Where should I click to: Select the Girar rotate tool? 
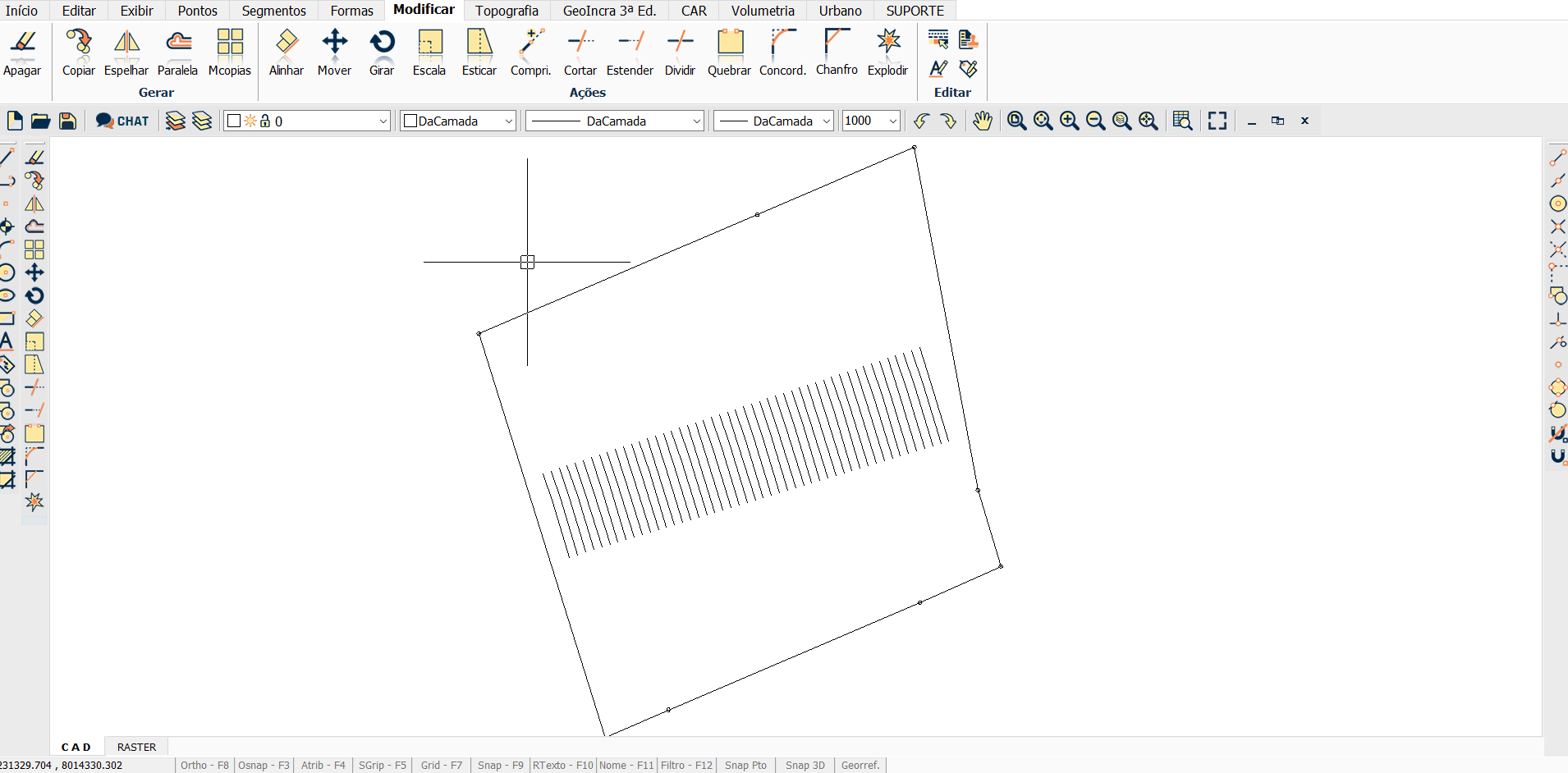pos(382,53)
